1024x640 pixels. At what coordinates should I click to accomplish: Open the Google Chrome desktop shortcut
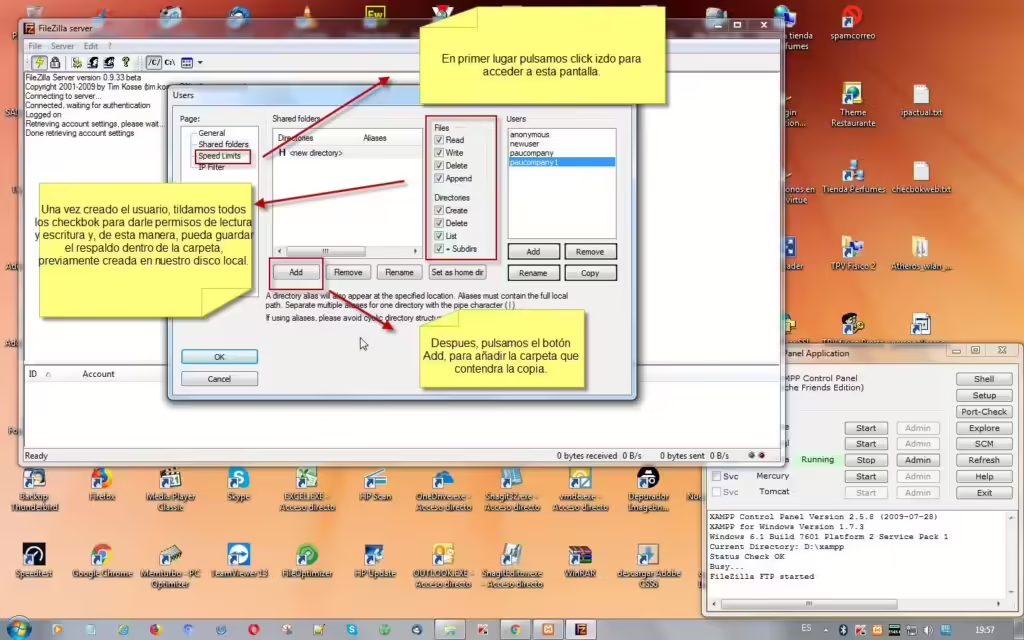(x=102, y=560)
